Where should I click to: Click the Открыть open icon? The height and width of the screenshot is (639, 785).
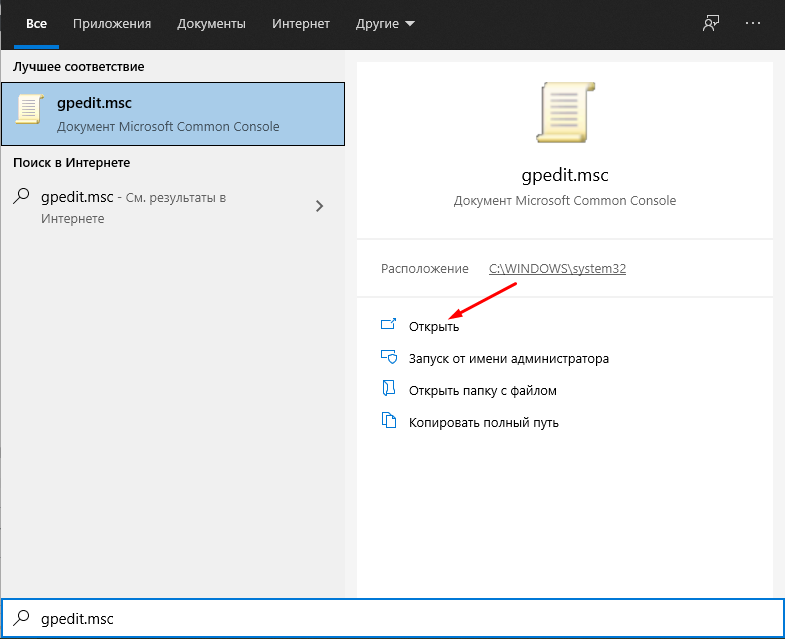(x=388, y=325)
